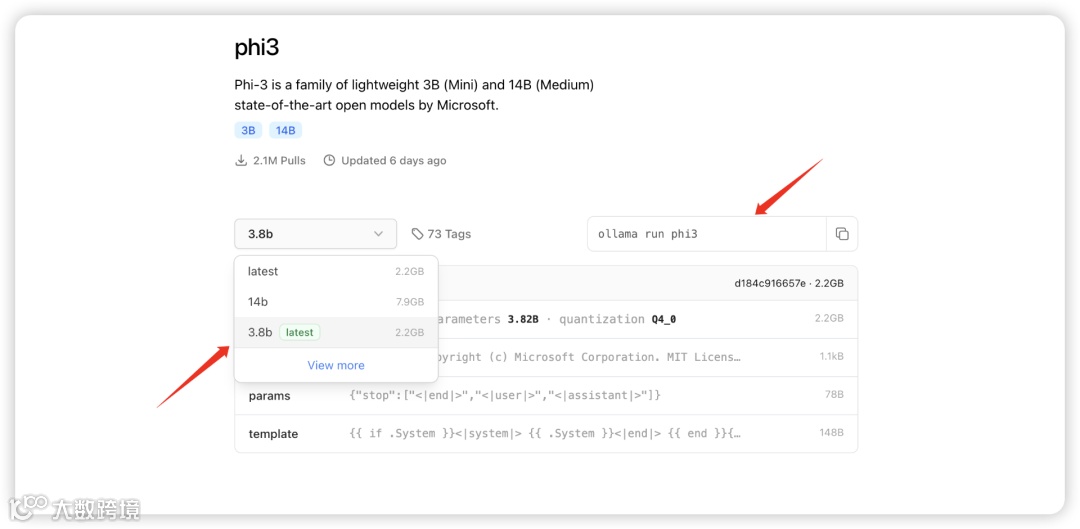Click the d184c916657e model hash
The image size is (1080, 529).
769,284
